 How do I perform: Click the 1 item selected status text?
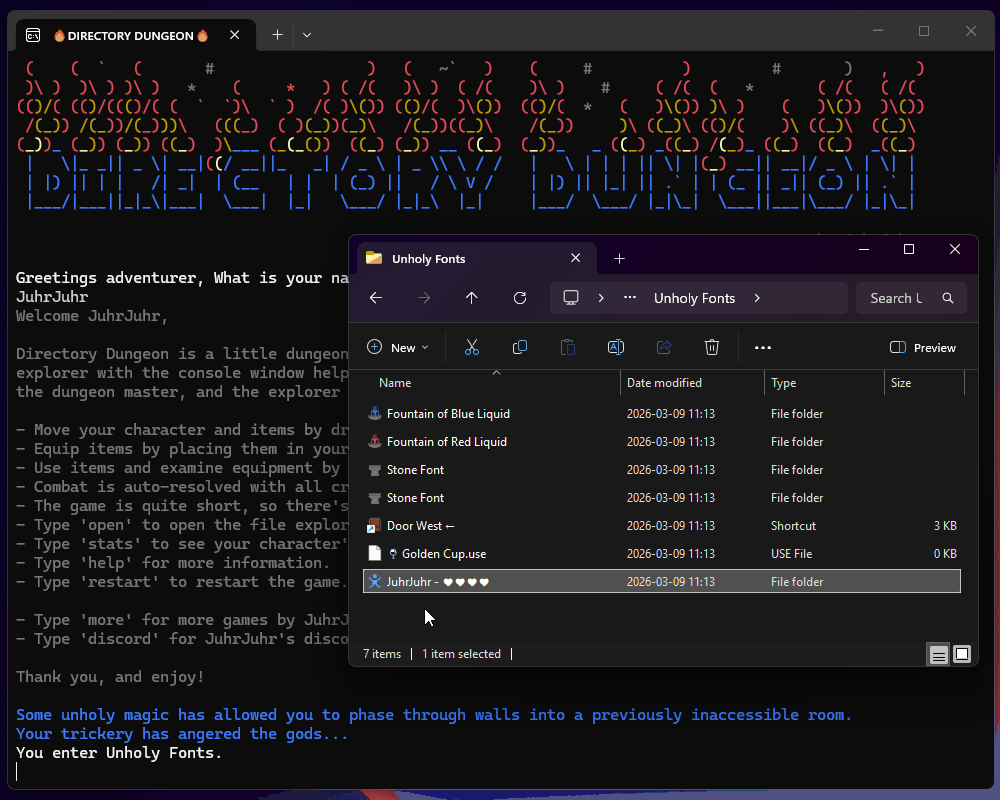(461, 654)
